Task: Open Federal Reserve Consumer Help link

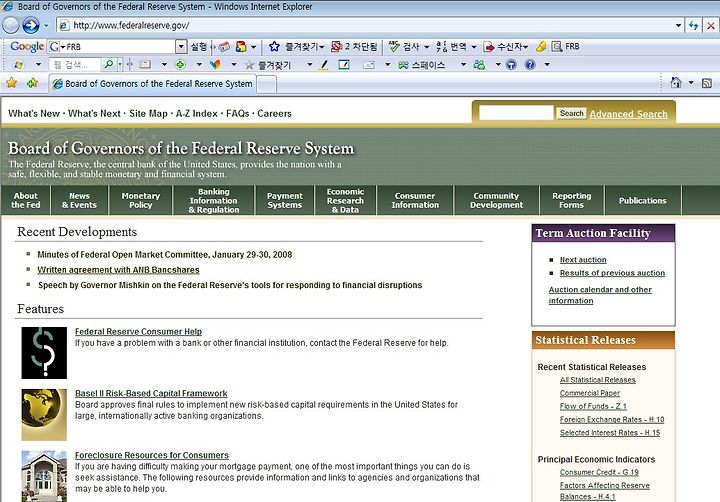Action: point(138,332)
